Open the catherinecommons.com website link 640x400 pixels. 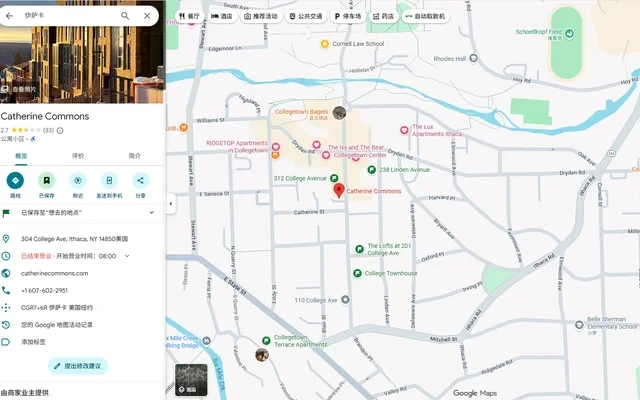pos(55,273)
